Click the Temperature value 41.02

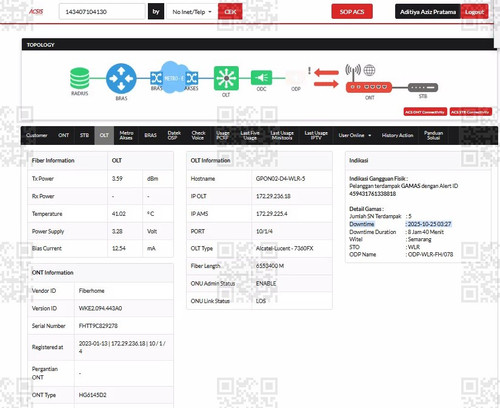click(119, 214)
